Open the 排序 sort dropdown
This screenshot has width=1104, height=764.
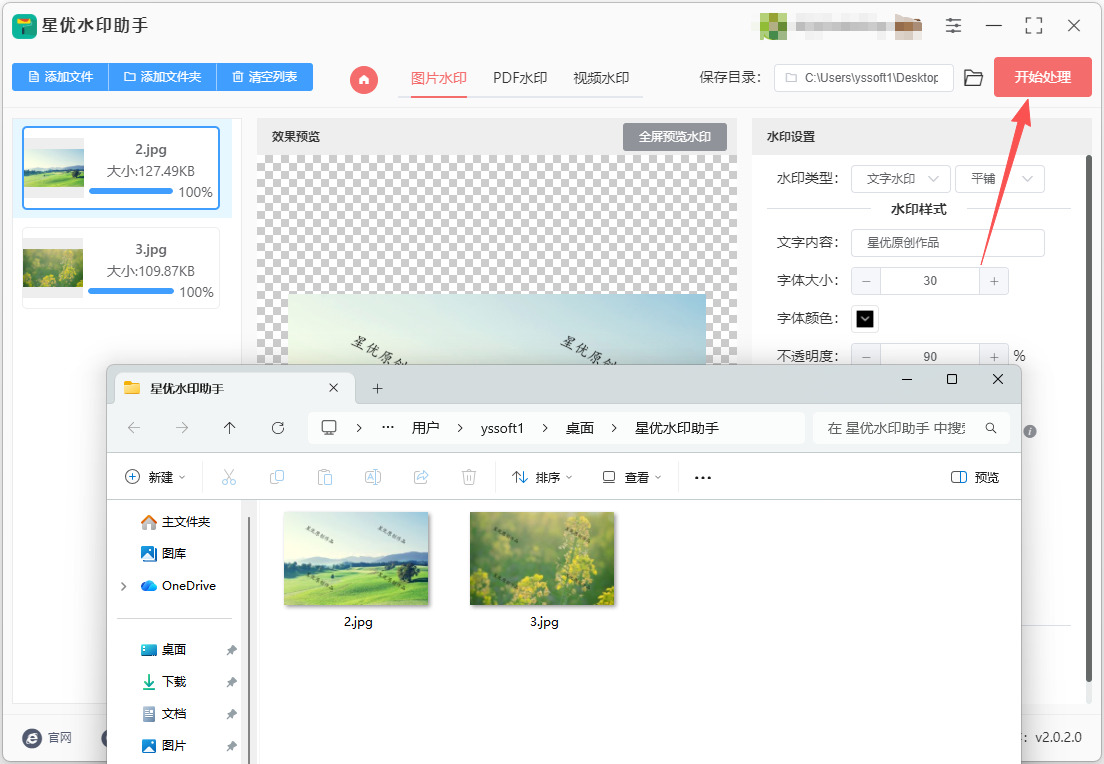tap(542, 477)
